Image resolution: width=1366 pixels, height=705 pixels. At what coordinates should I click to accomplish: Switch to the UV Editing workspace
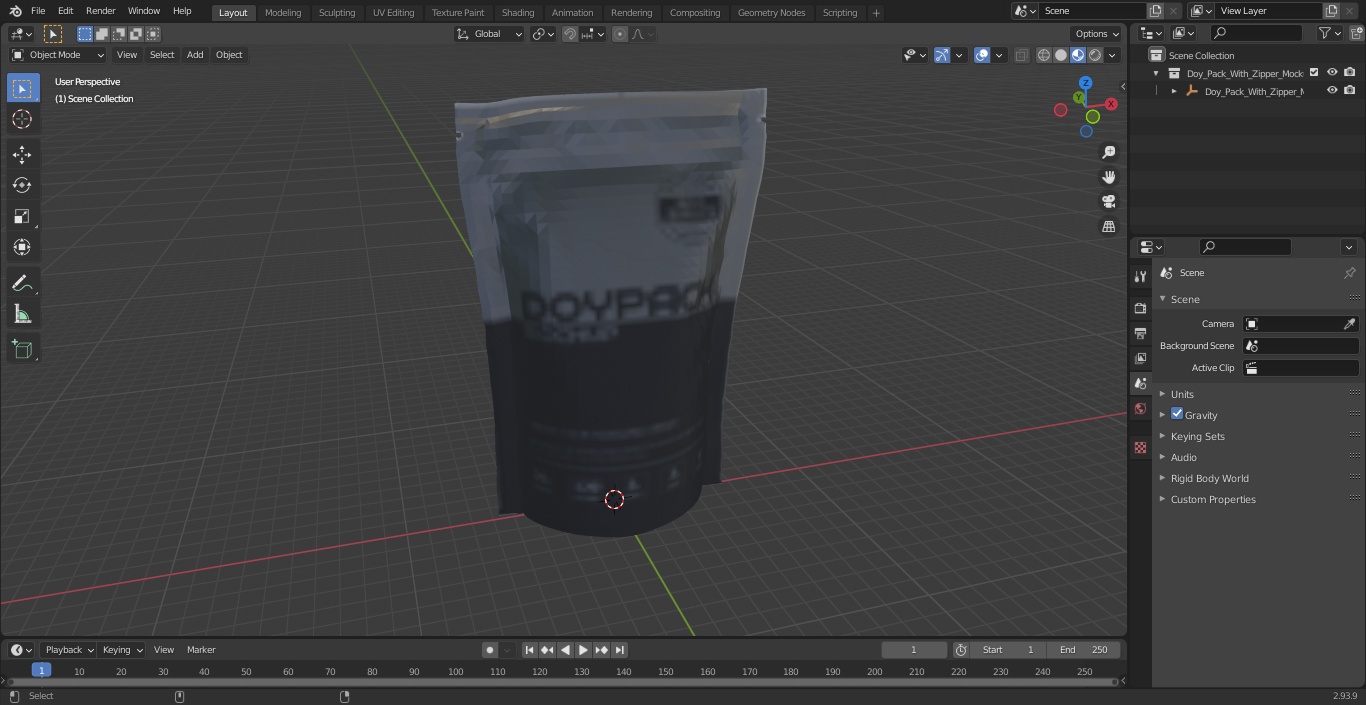point(393,13)
